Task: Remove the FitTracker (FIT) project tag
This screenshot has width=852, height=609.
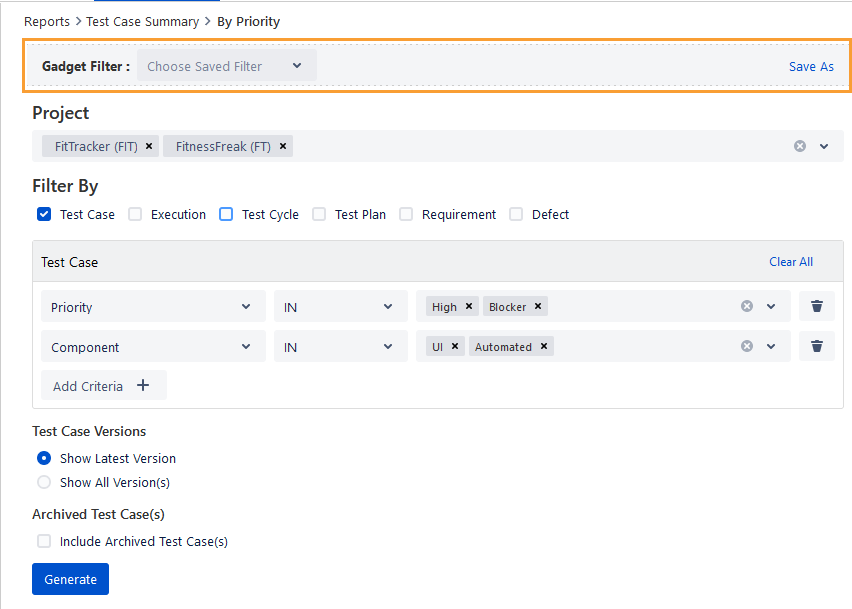Action: (x=149, y=146)
